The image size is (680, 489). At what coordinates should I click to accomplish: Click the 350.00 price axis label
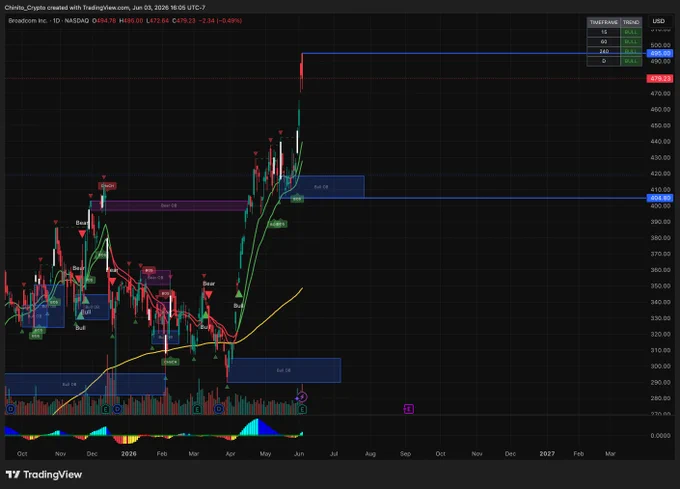(660, 286)
